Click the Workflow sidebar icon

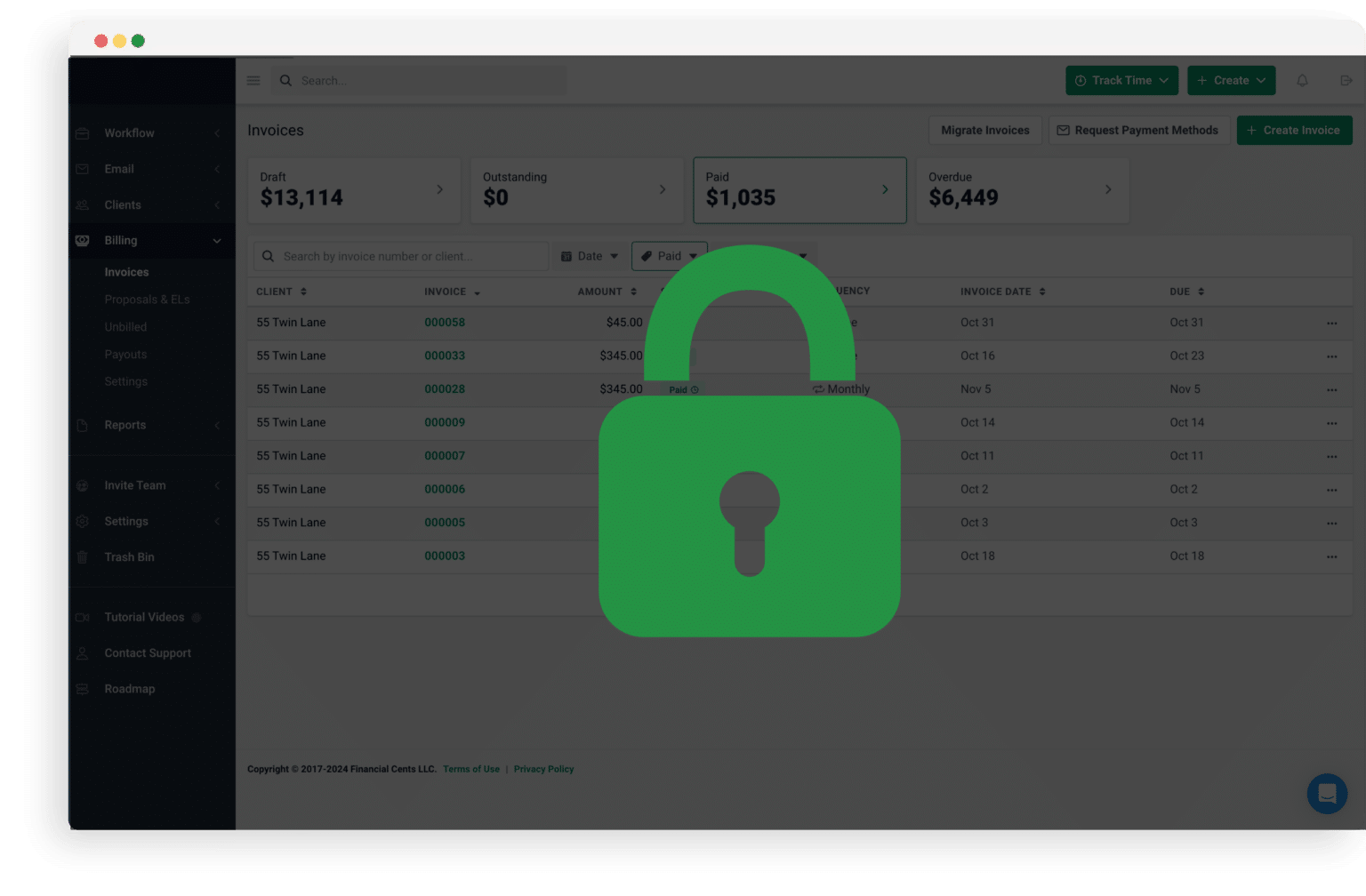pyautogui.click(x=83, y=133)
